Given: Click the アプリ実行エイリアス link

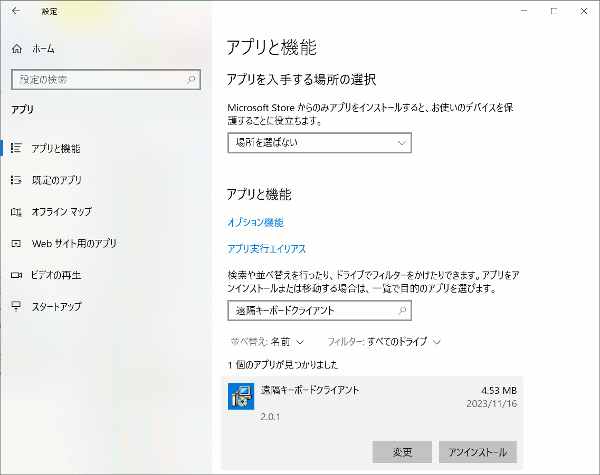Looking at the screenshot, I should (266, 248).
